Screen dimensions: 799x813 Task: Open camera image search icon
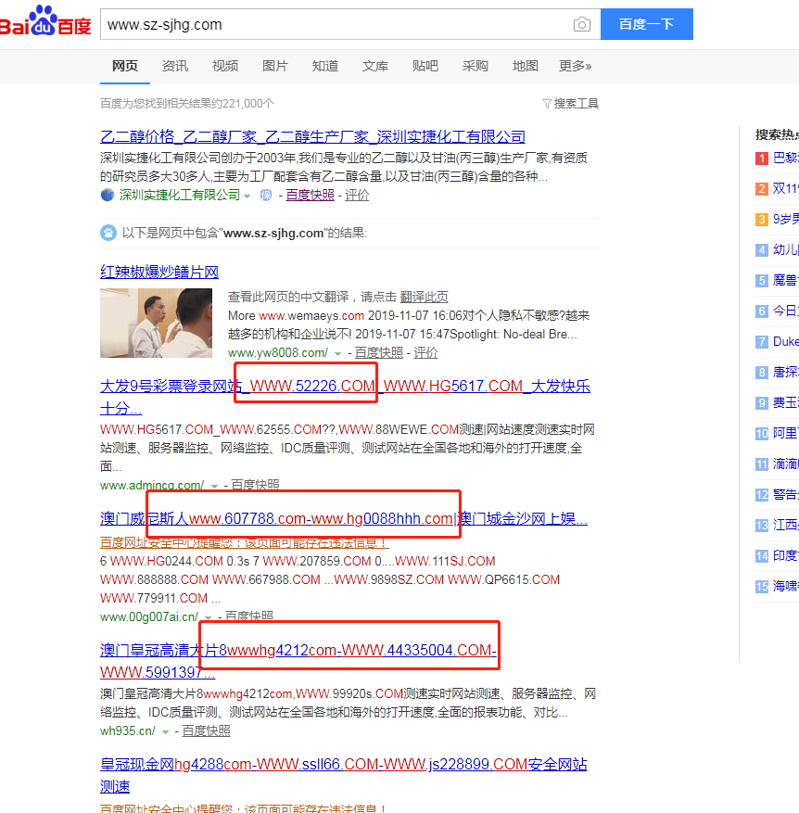click(582, 24)
